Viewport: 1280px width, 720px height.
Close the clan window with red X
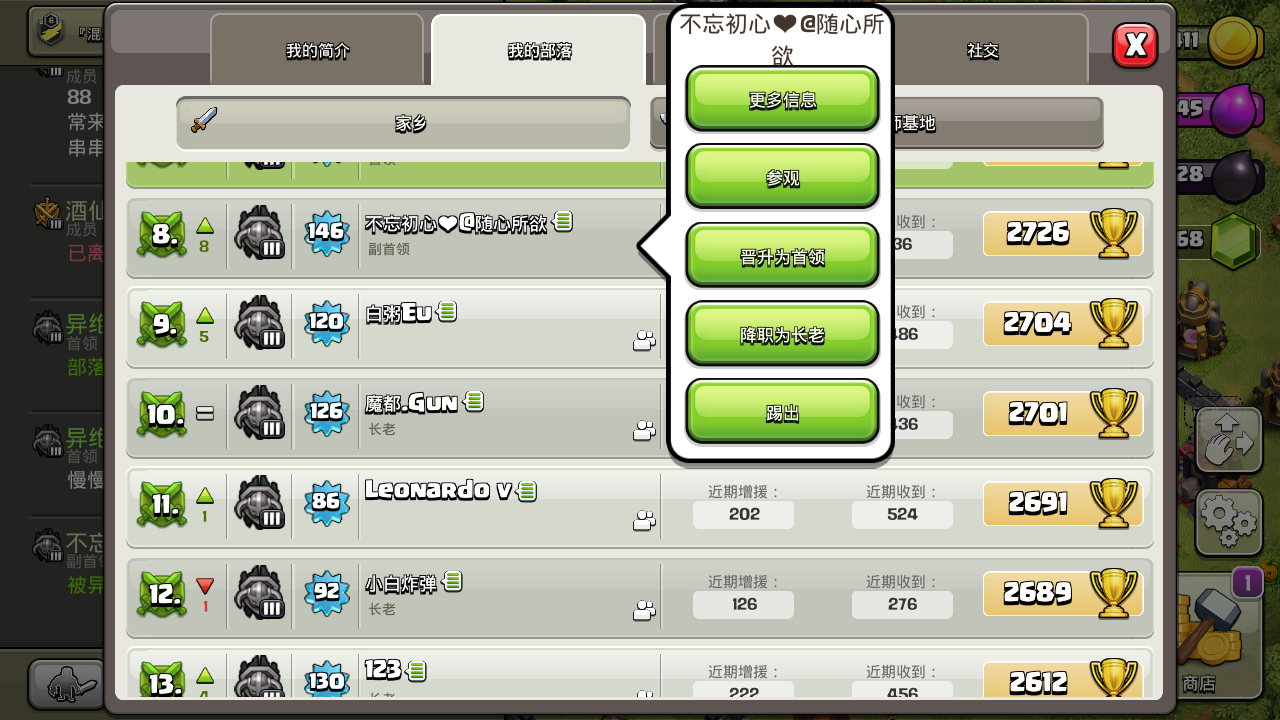[x=1135, y=45]
